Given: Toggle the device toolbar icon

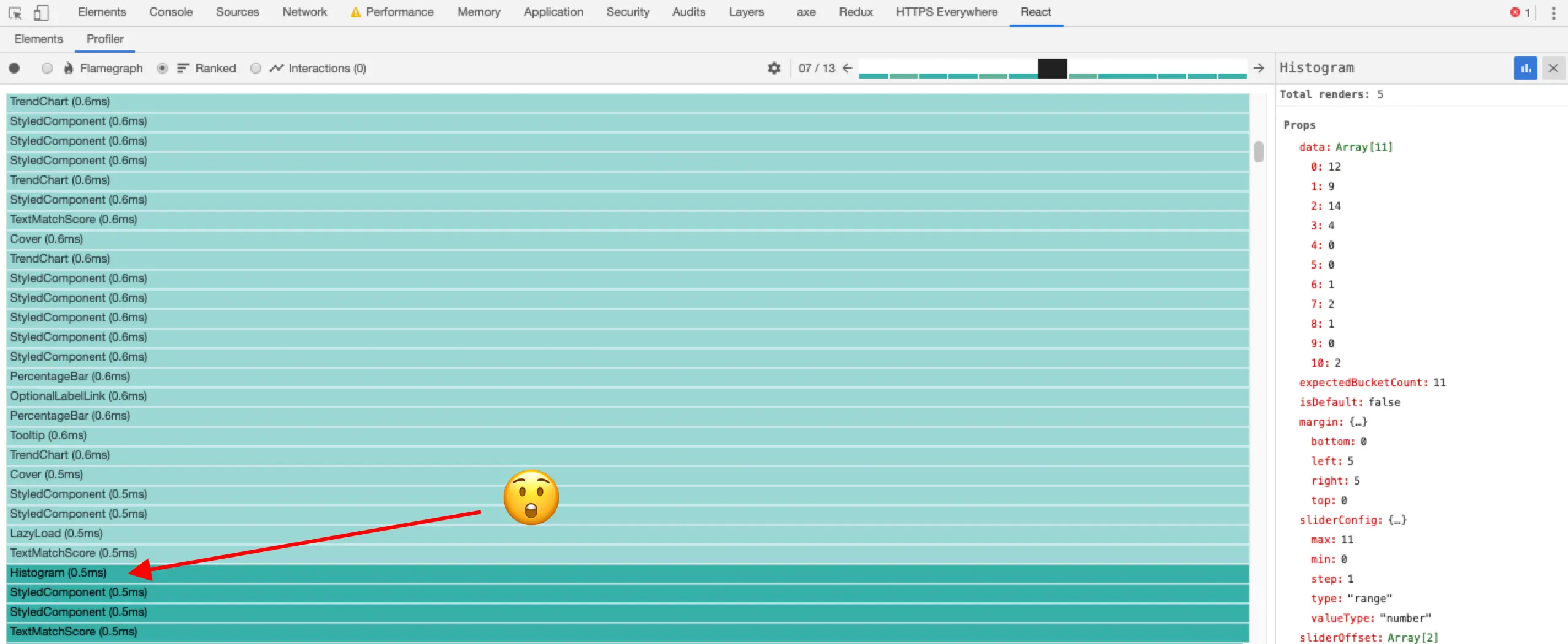Looking at the screenshot, I should [x=41, y=12].
